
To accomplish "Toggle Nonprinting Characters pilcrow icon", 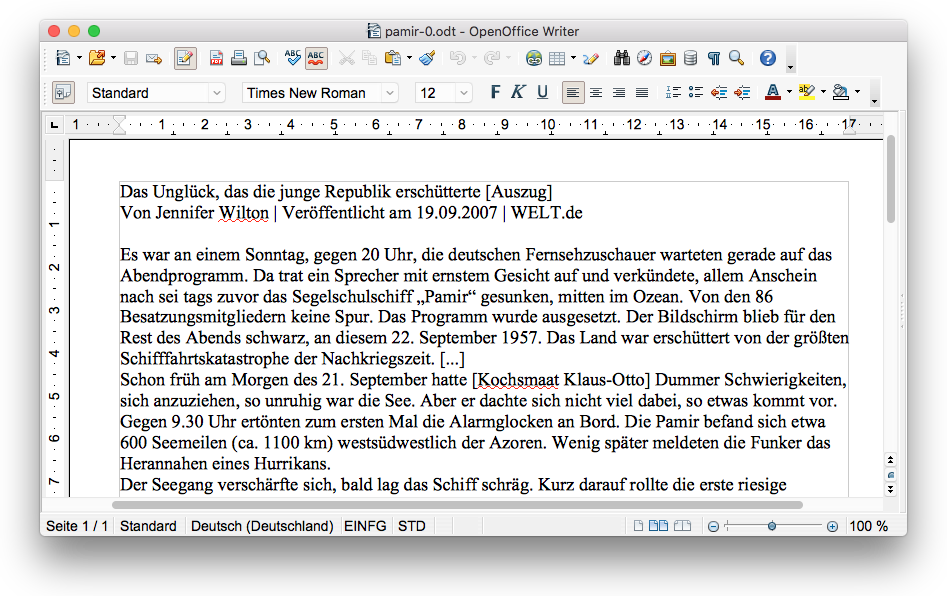I will pos(714,58).
